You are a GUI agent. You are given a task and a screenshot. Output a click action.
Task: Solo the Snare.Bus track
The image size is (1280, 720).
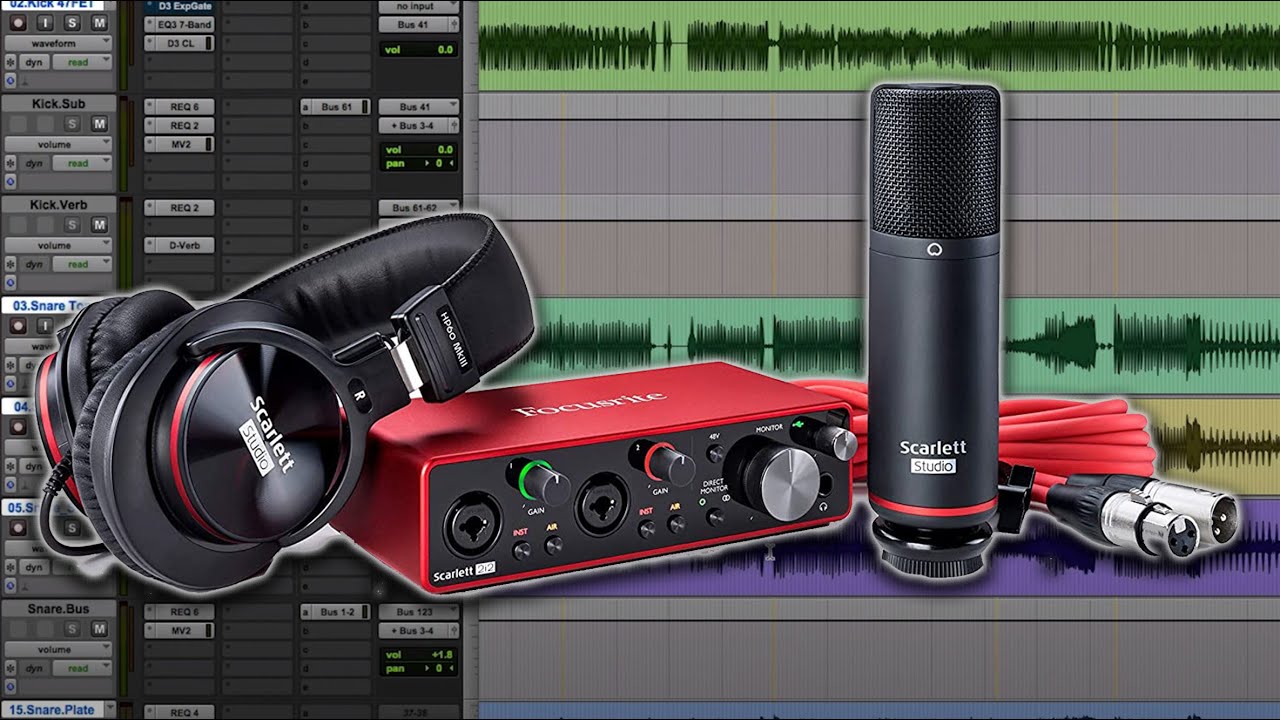click(72, 629)
